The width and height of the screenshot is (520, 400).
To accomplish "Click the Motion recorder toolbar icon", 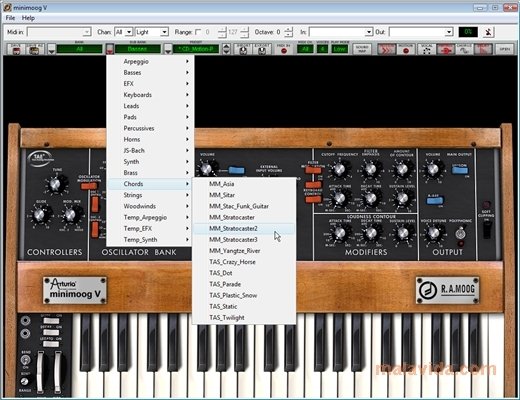I will (x=406, y=49).
